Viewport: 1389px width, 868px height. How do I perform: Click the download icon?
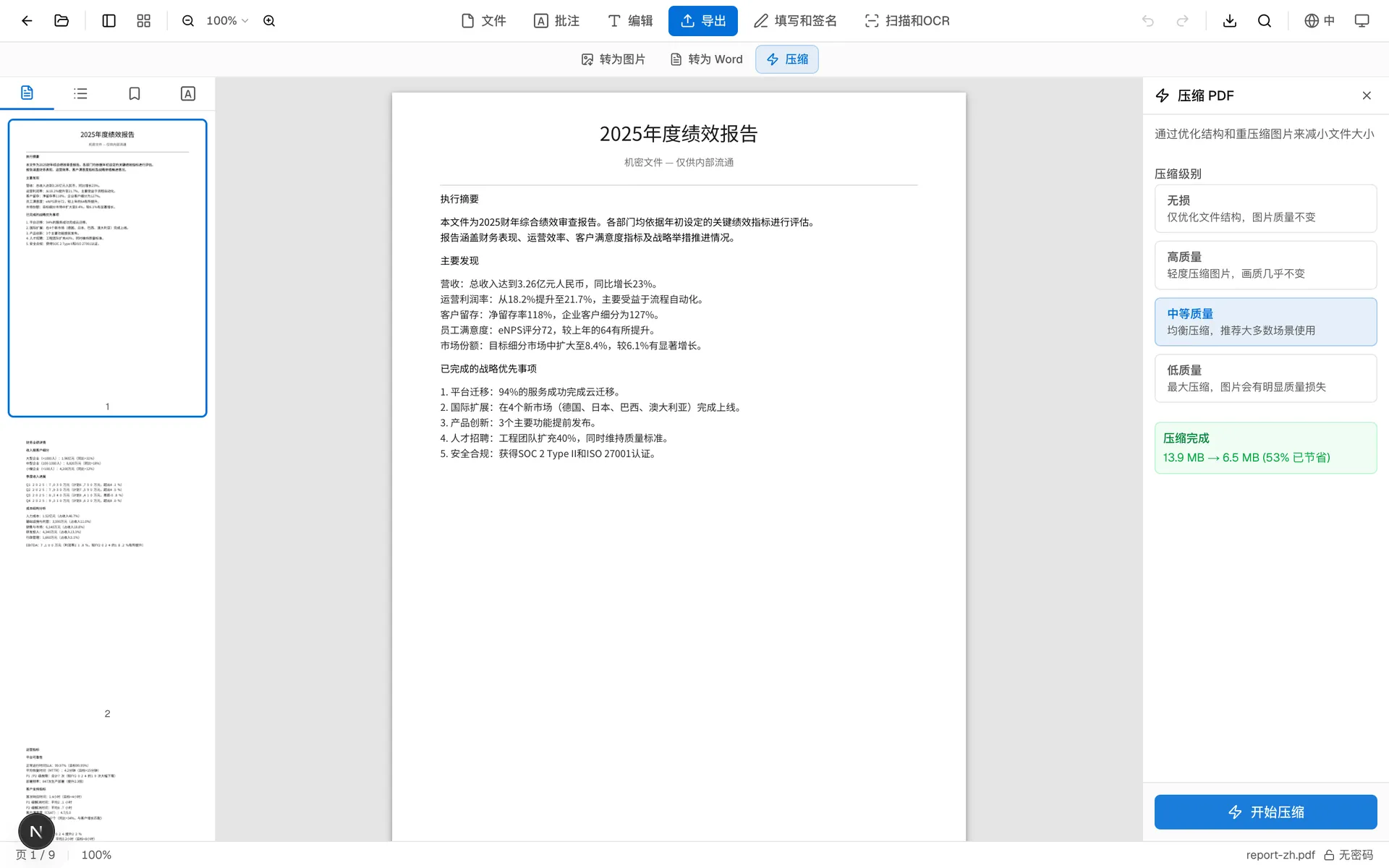point(1230,21)
